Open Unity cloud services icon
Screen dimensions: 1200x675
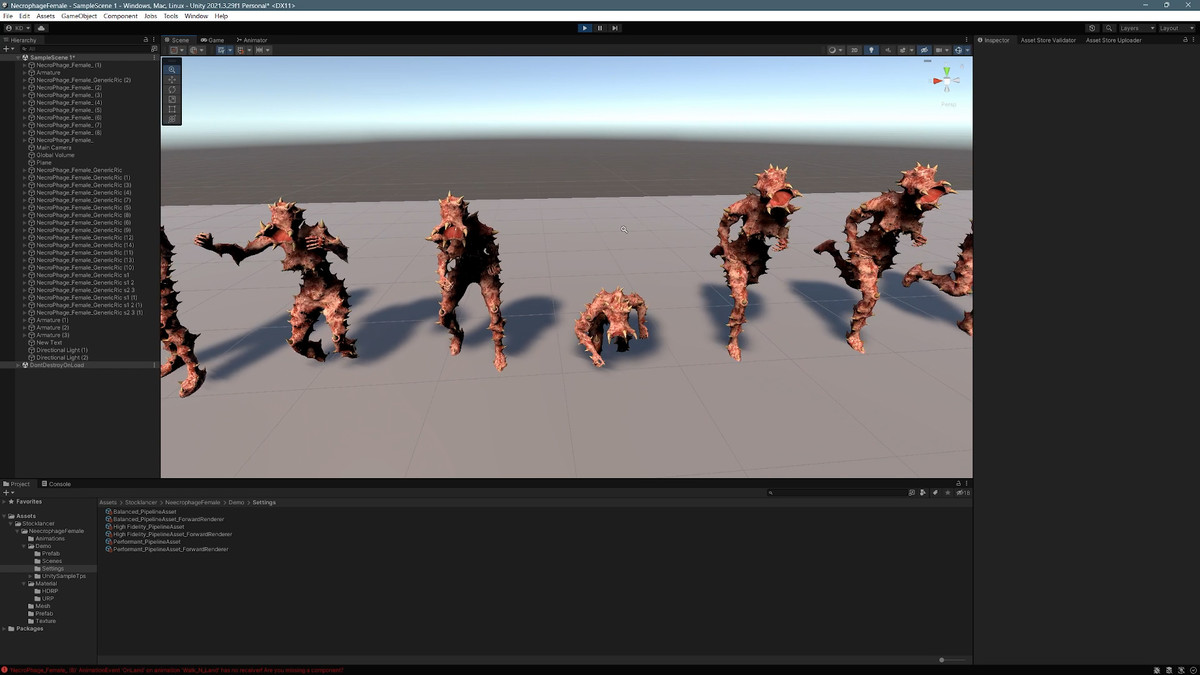pos(41,28)
